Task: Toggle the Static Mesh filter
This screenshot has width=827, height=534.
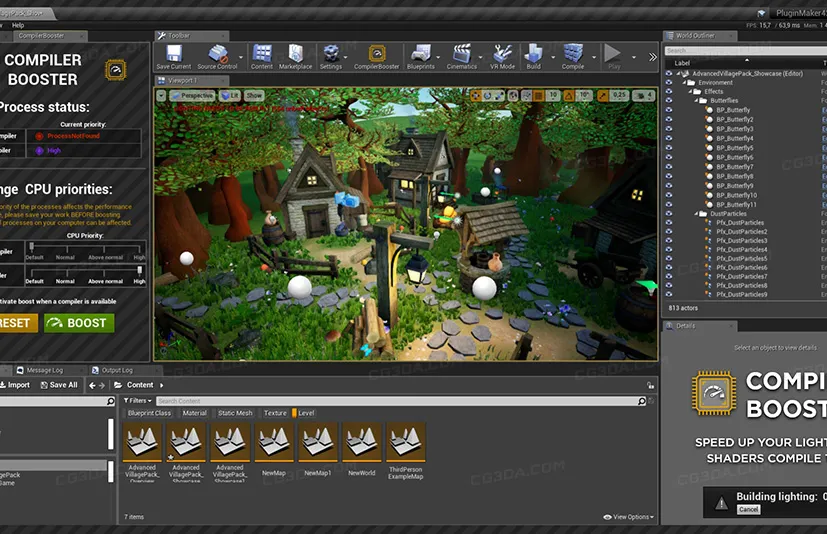Action: pos(235,413)
